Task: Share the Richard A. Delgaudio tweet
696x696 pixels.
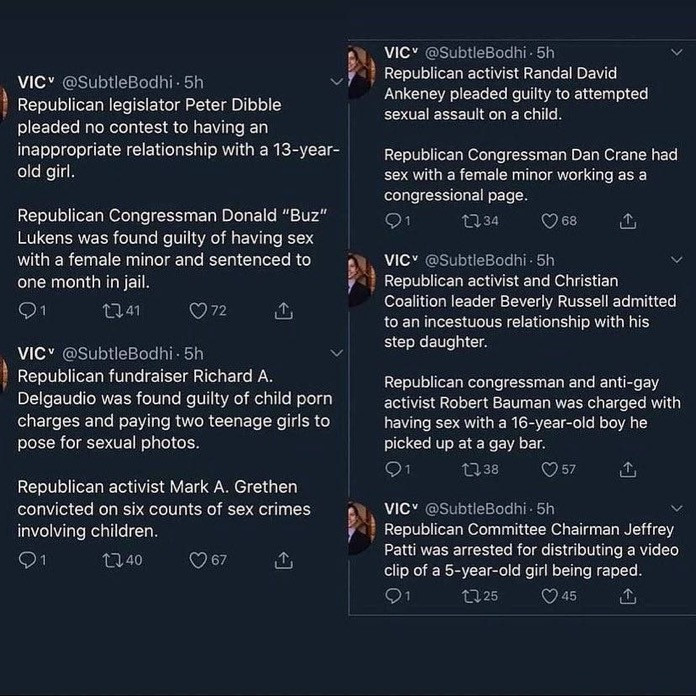Action: click(283, 560)
